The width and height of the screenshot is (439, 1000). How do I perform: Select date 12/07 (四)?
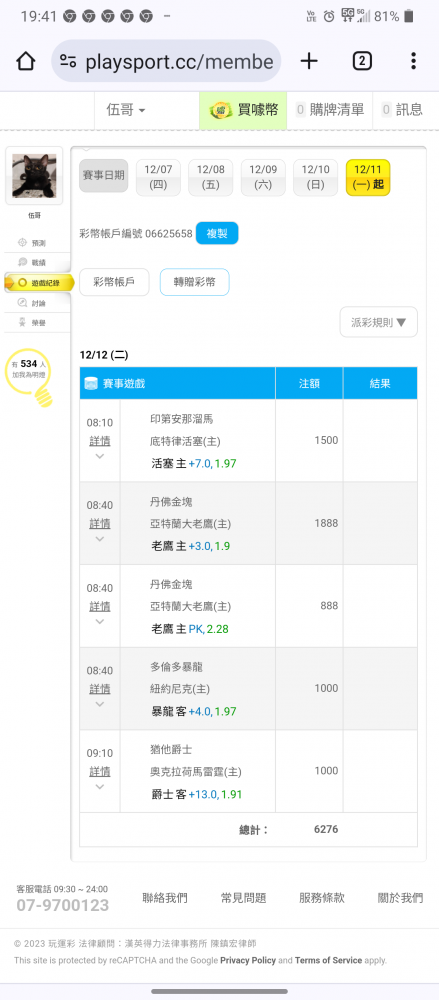click(x=158, y=177)
